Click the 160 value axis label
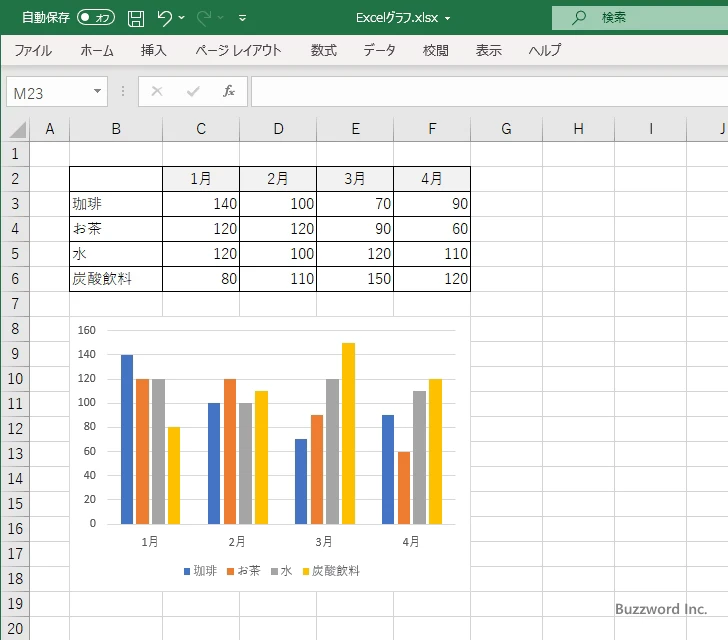This screenshot has width=728, height=640. point(86,330)
